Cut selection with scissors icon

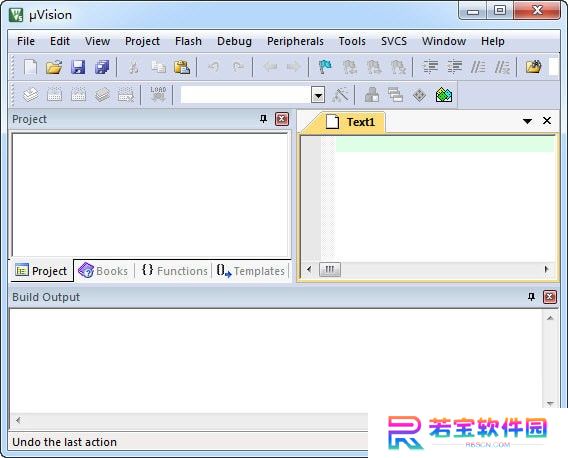[134, 67]
